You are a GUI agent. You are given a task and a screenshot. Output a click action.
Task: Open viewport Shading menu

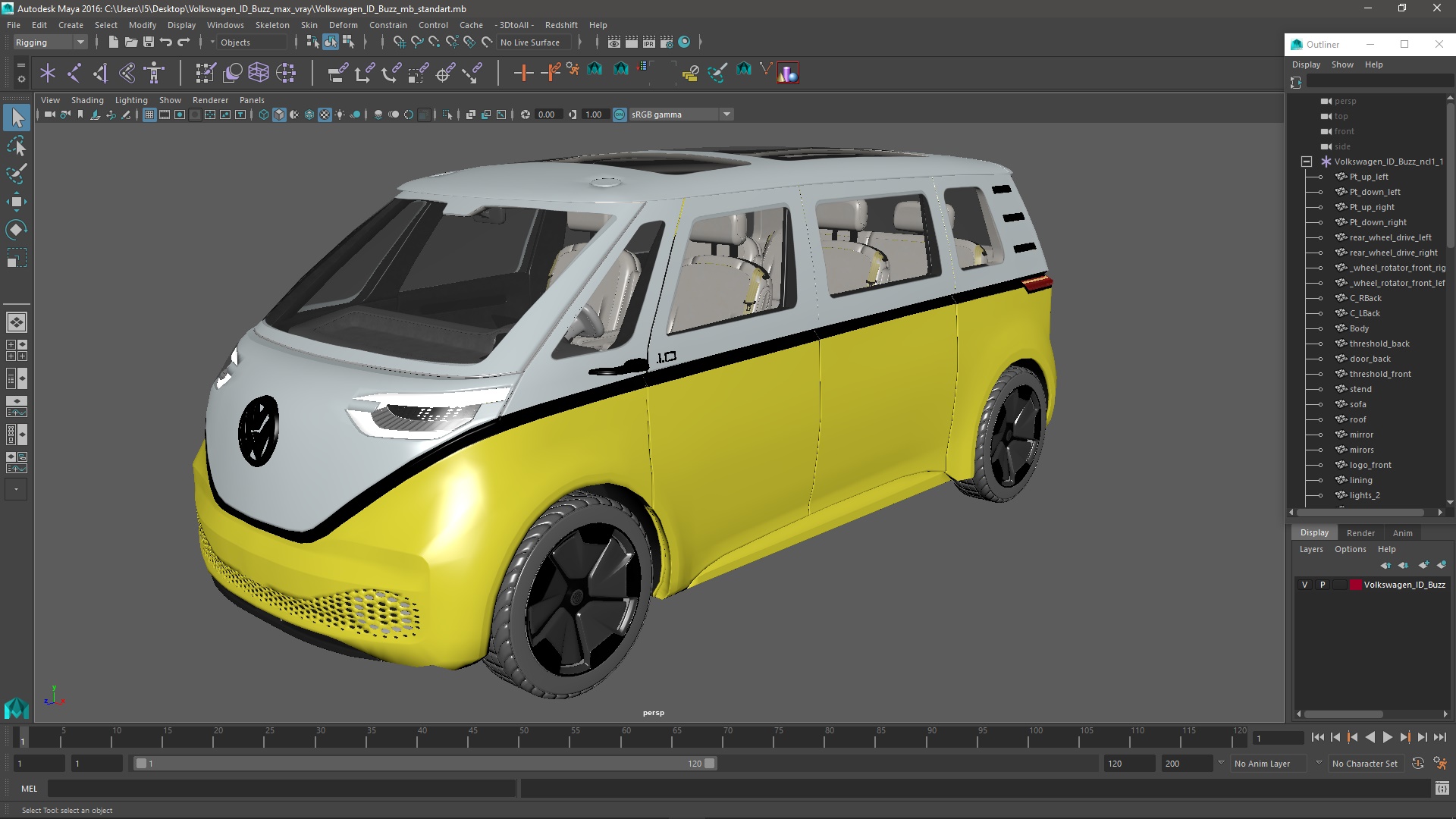coord(87,100)
